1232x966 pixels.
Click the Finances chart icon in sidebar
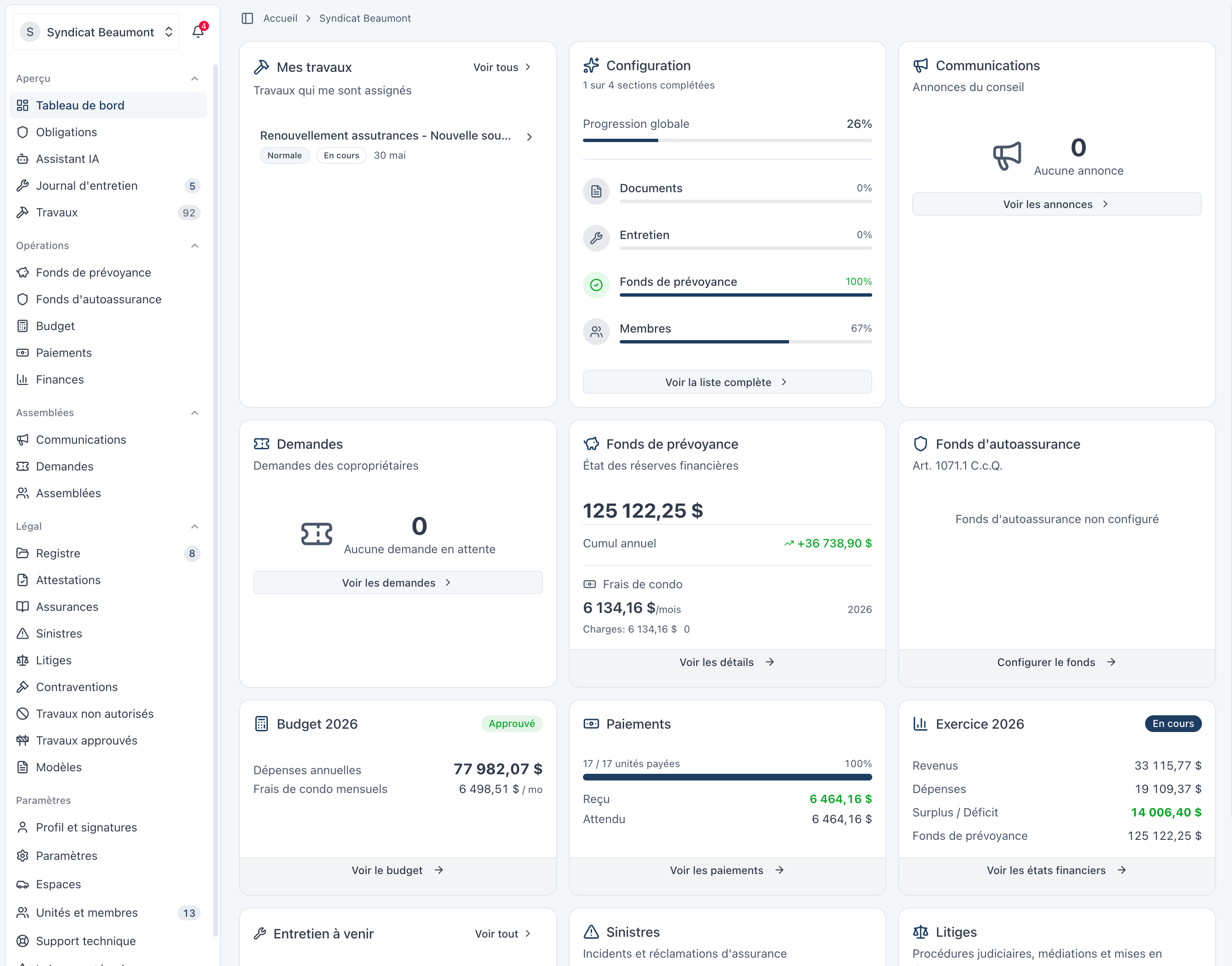23,379
